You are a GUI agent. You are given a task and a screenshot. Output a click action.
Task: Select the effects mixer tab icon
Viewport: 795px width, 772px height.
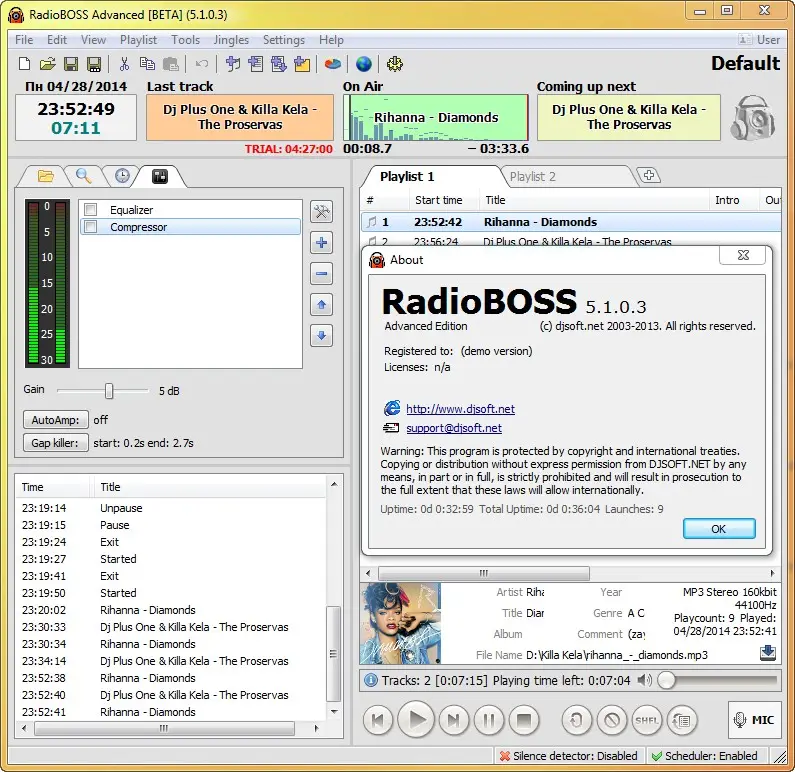click(x=160, y=176)
